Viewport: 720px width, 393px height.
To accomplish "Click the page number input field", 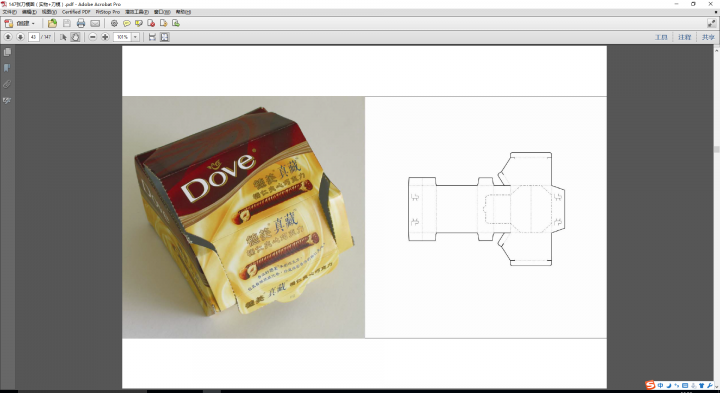I will pos(34,37).
